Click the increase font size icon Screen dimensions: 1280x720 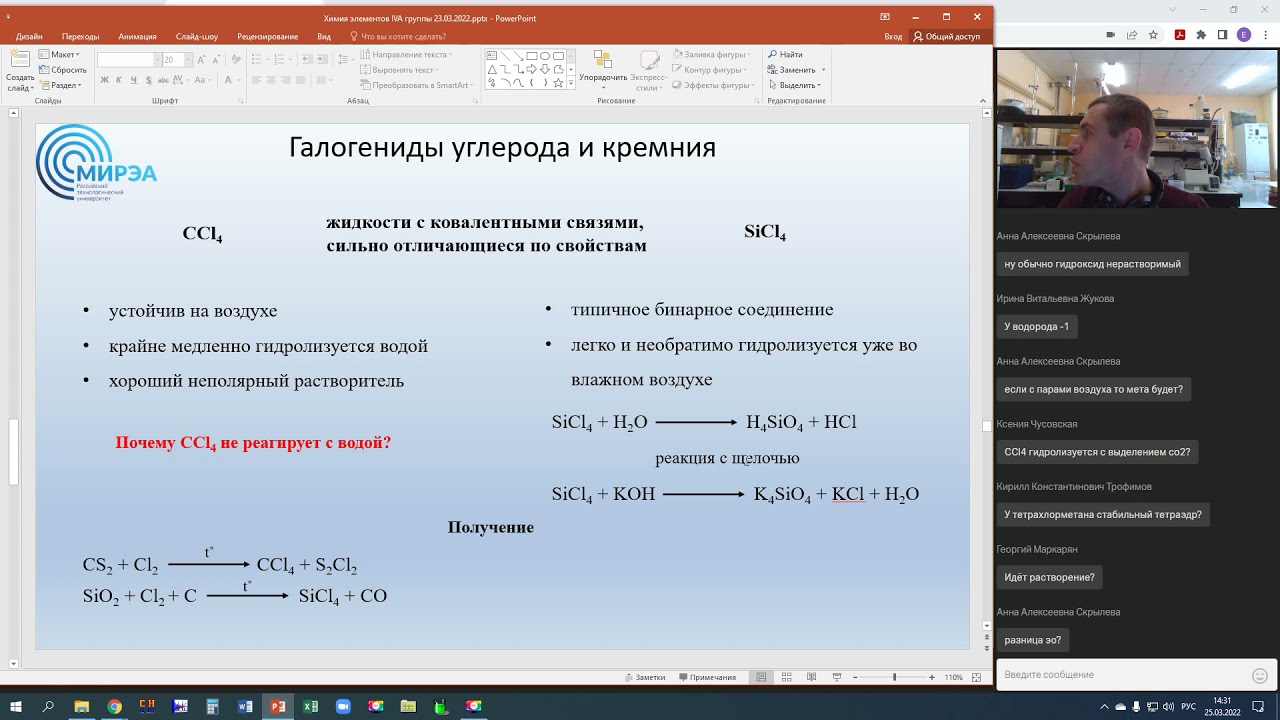(200, 60)
